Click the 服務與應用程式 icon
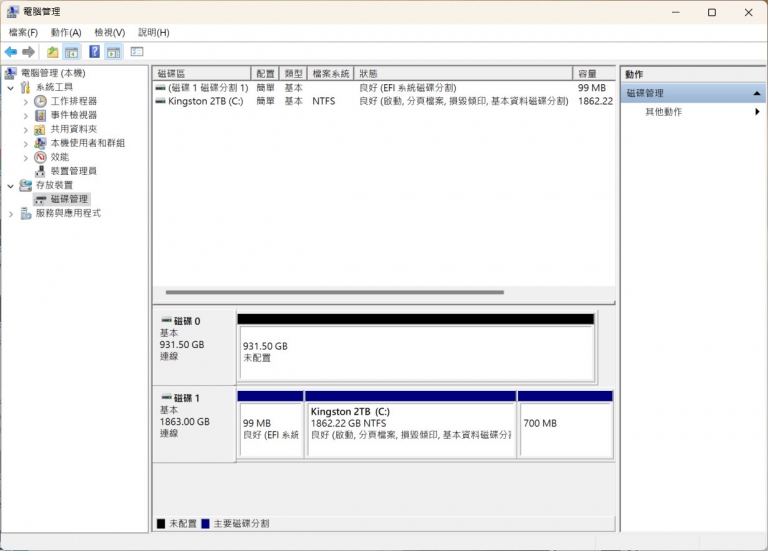Viewport: 768px width, 551px height. tap(25, 214)
